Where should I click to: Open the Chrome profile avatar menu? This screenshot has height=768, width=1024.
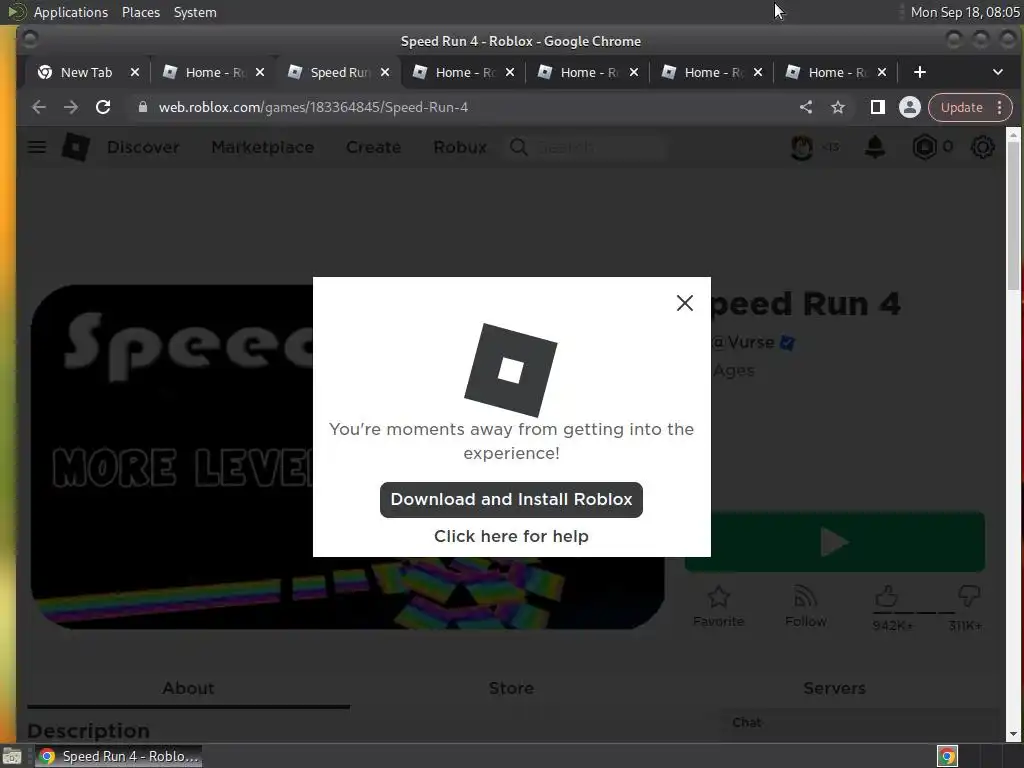point(910,107)
